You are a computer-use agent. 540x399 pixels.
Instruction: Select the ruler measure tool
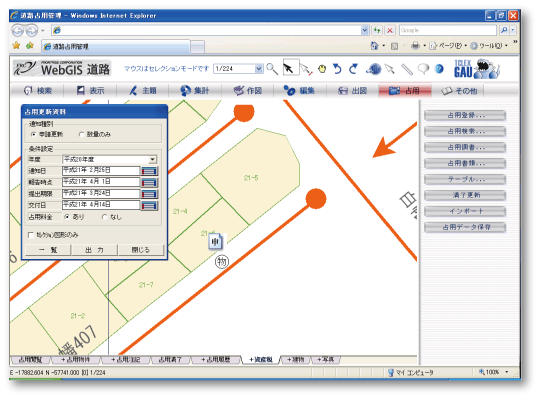[x=407, y=69]
